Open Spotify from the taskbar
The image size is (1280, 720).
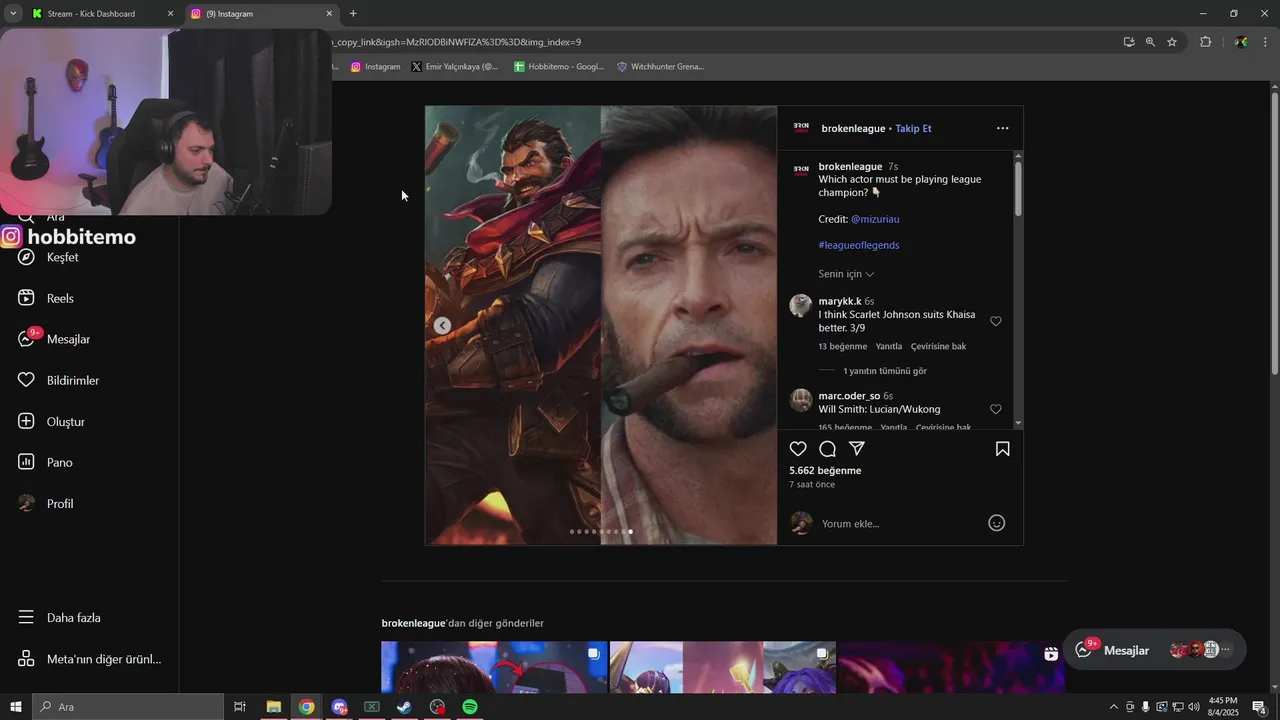coord(470,707)
